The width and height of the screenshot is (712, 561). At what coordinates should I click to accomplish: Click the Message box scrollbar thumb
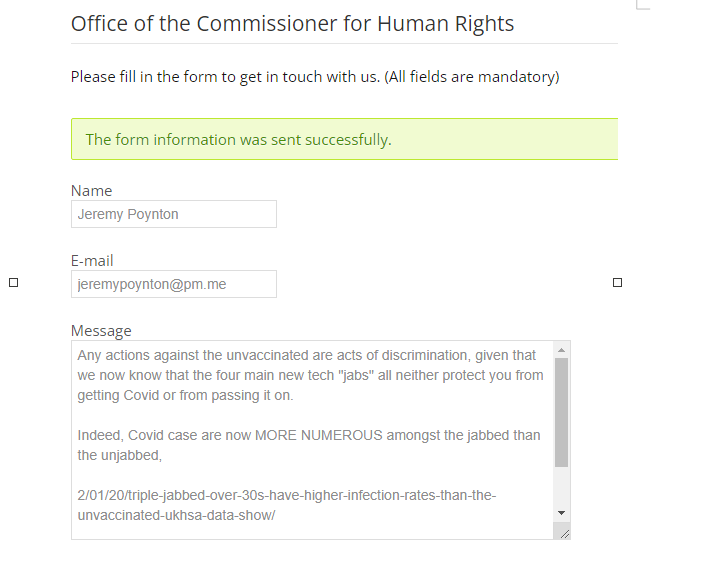tap(561, 410)
